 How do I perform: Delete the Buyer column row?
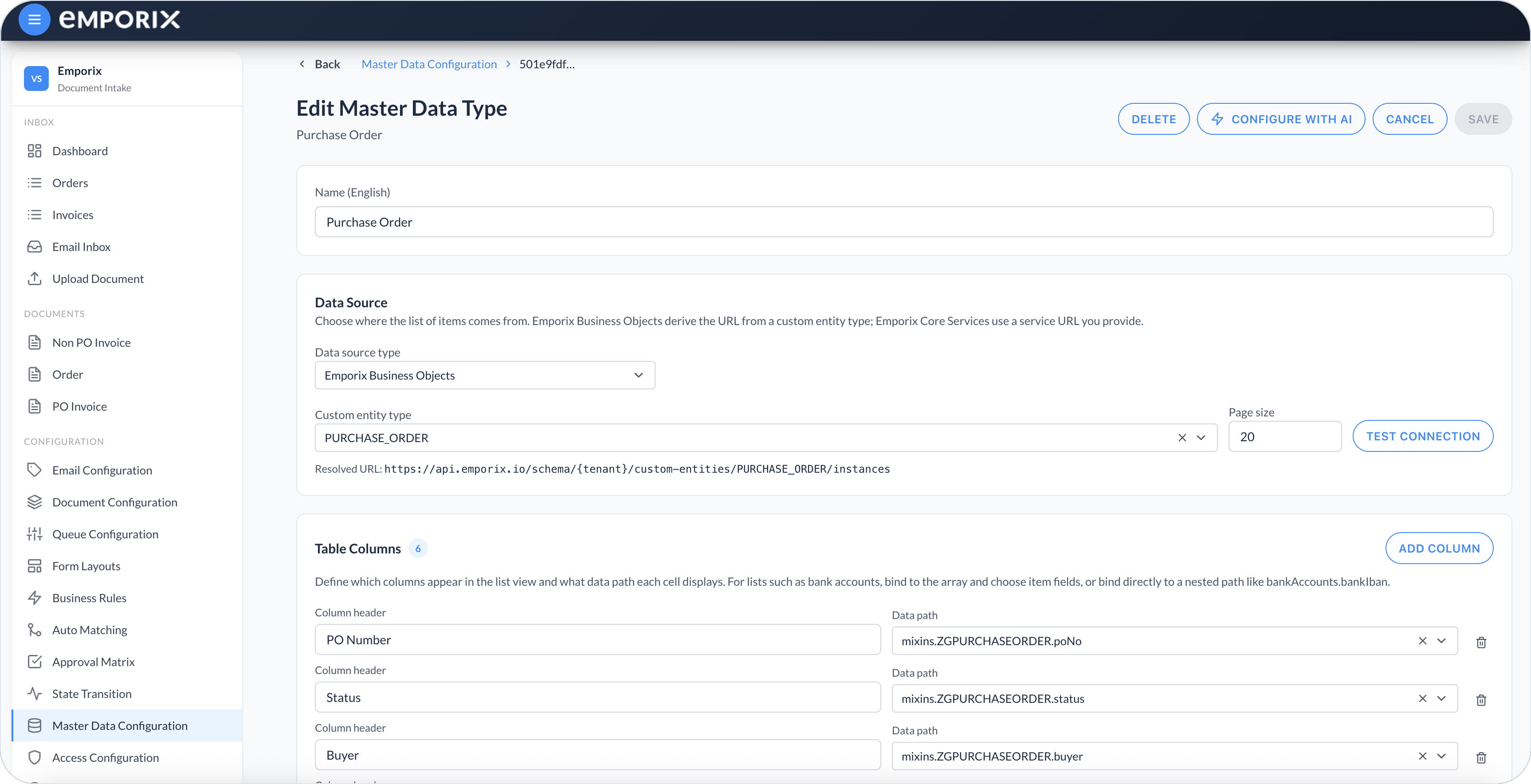1481,758
